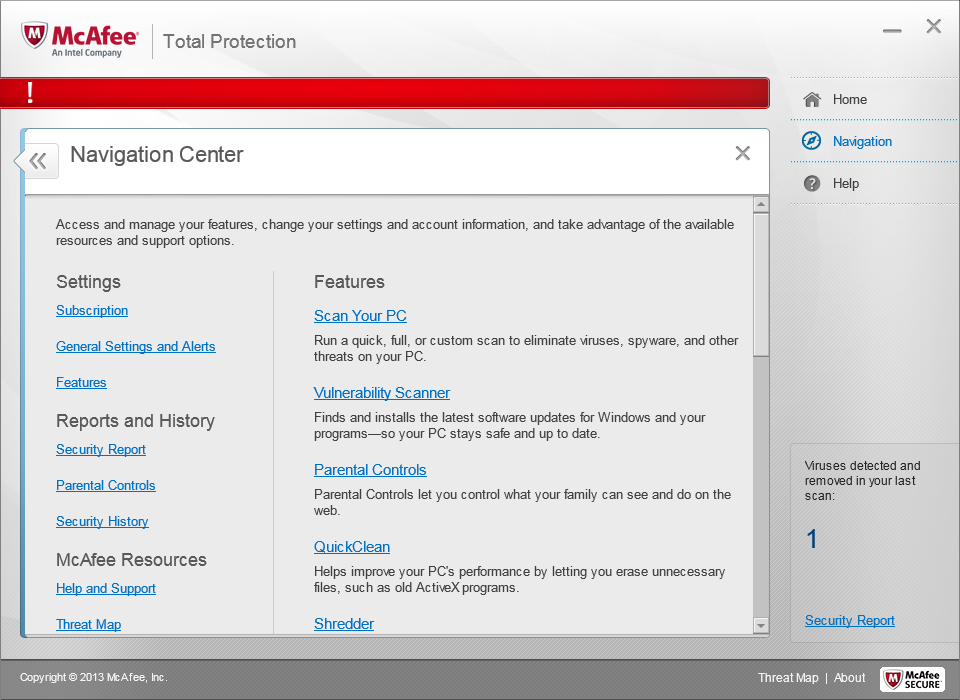
Task: Select the Navigation compass icon
Action: (x=812, y=141)
